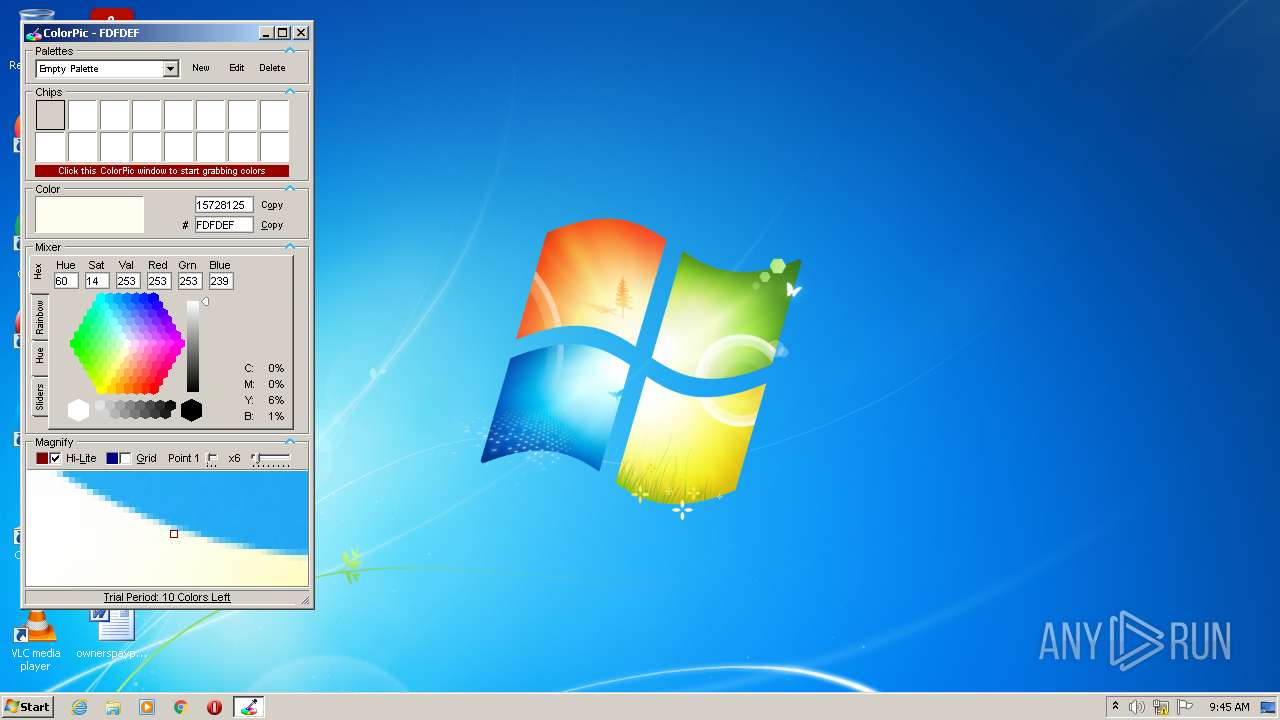
Task: Click the Delete palette button
Action: coord(272,68)
